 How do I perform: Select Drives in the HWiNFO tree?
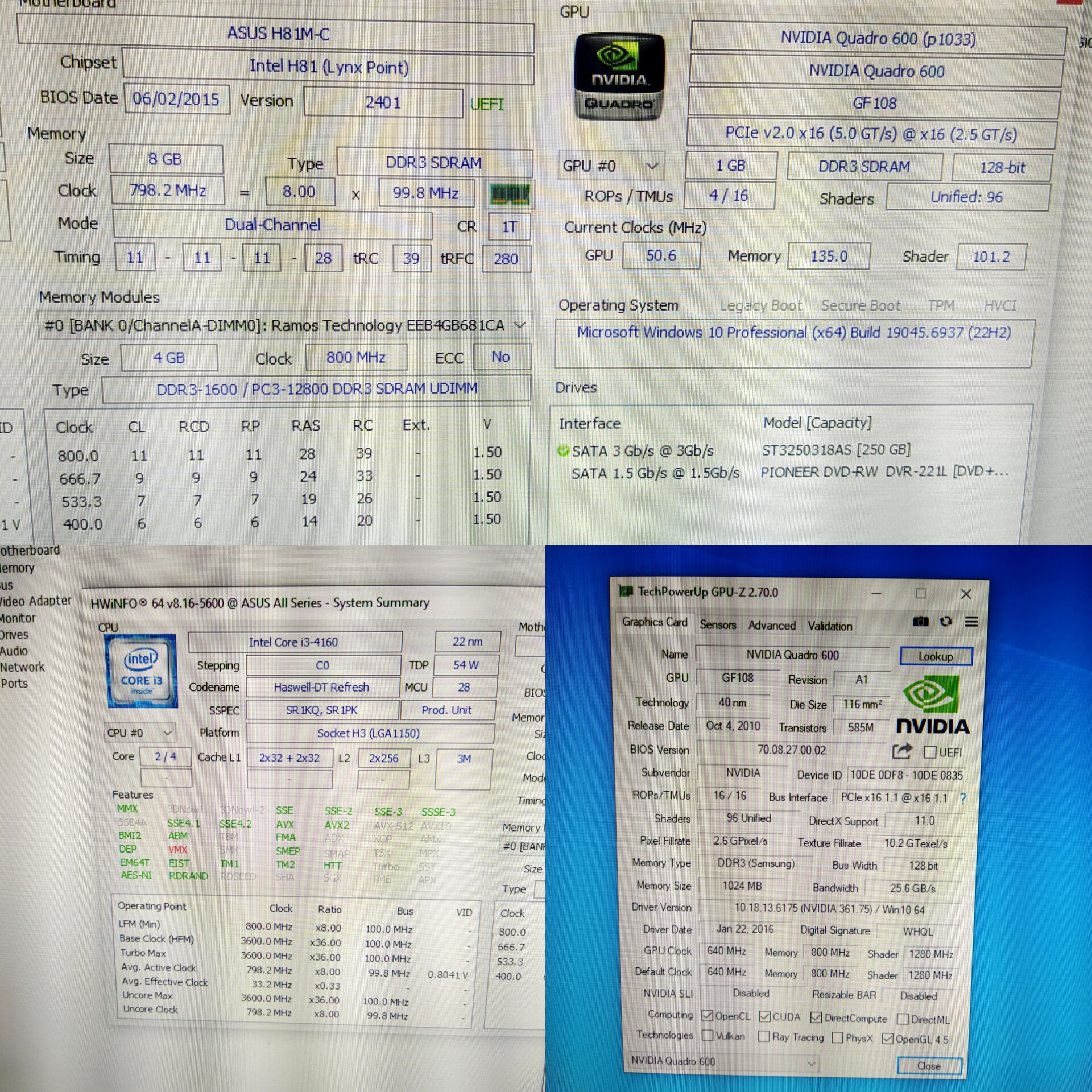pos(14,635)
